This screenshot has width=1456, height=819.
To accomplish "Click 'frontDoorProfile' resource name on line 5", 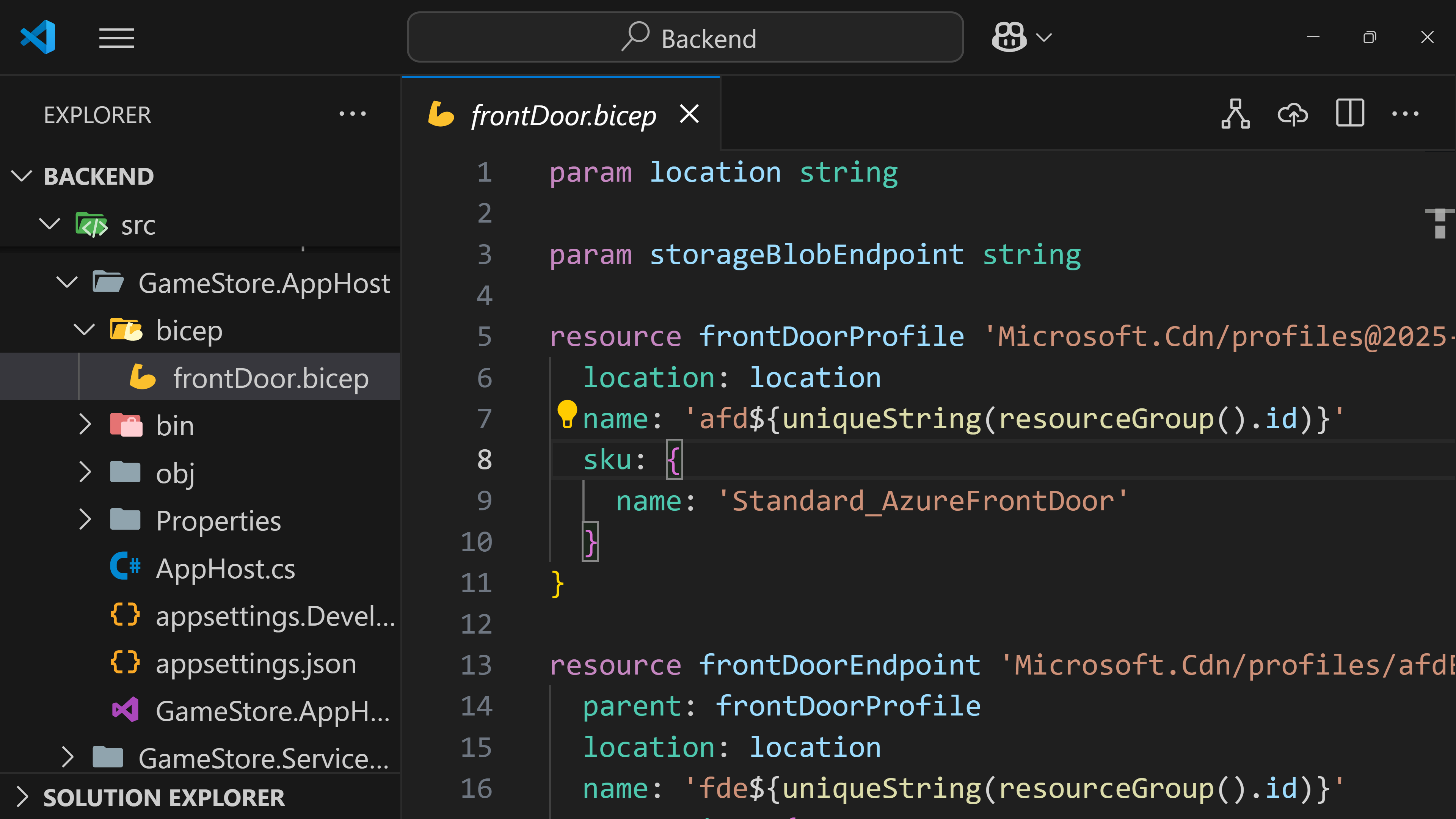I will 832,336.
